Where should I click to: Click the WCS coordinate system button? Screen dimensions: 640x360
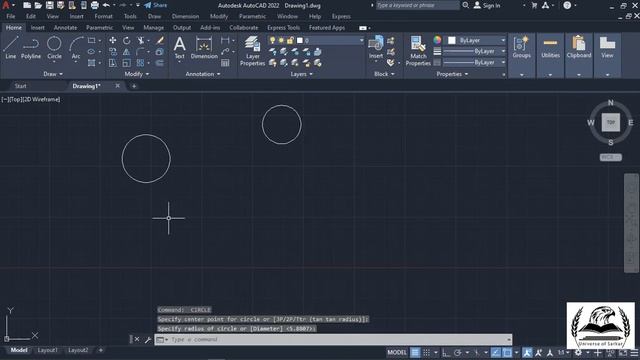click(611, 157)
